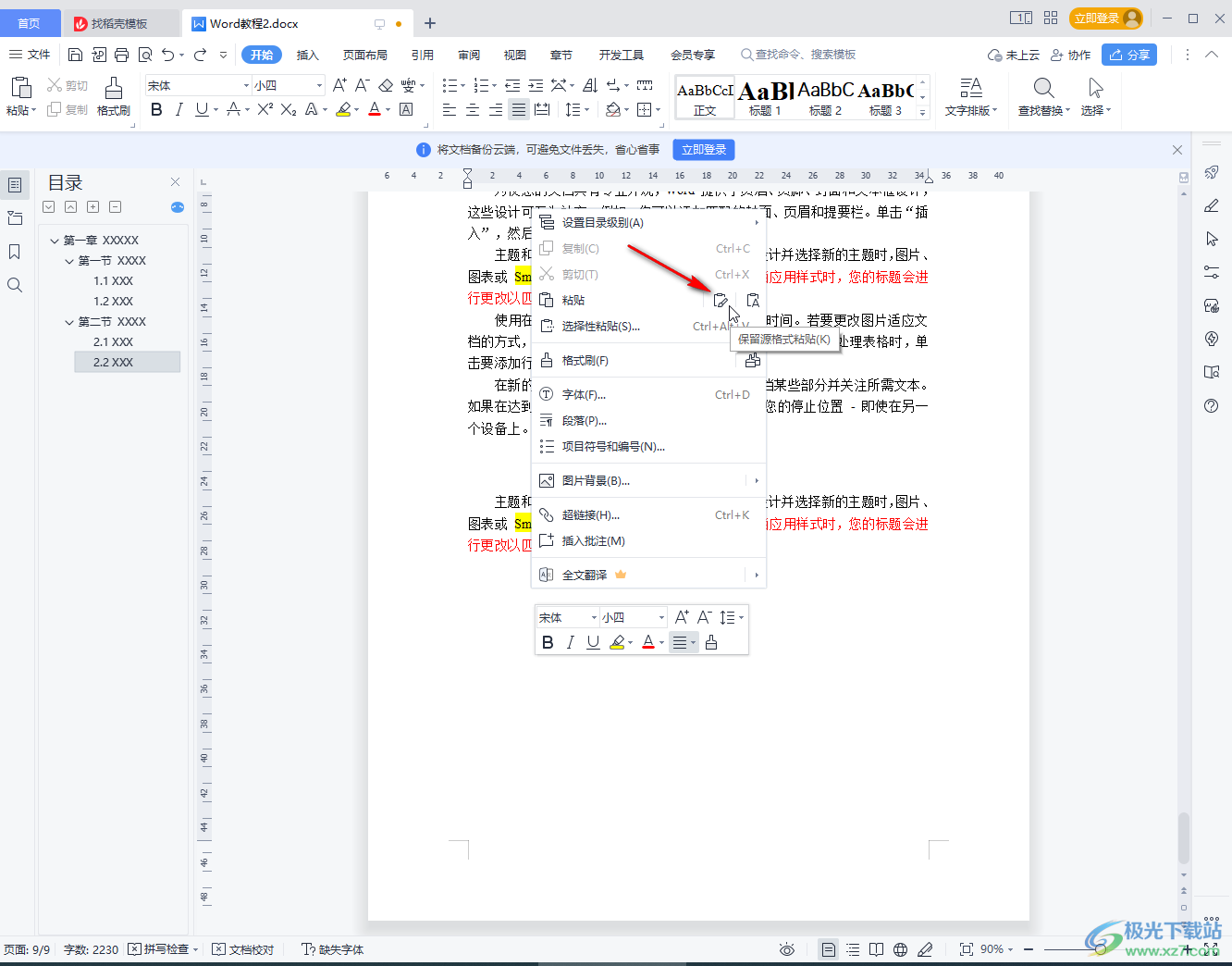
Task: Click the 分享 share button
Action: point(1129,55)
